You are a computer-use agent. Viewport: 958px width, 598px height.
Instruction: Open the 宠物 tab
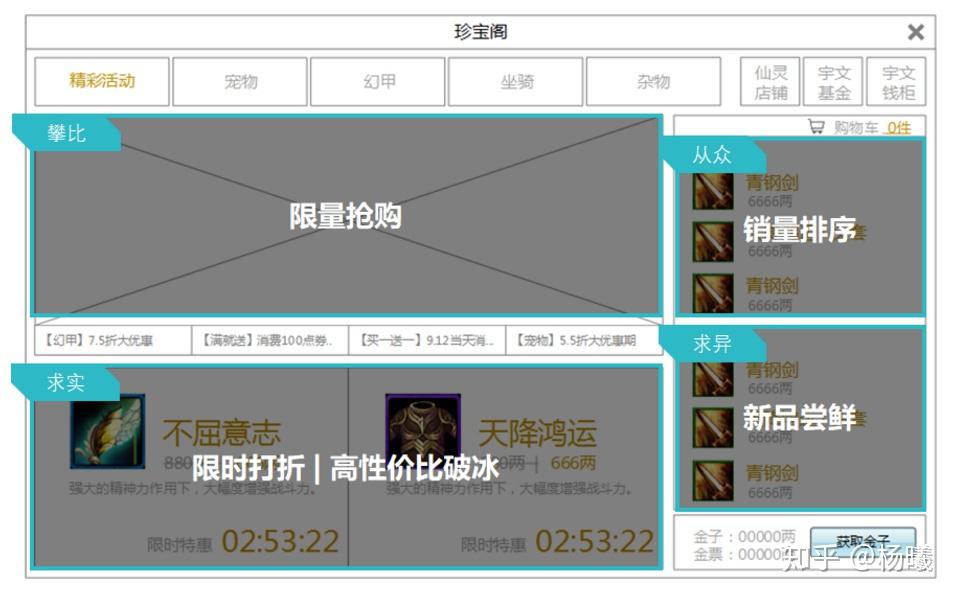point(240,82)
